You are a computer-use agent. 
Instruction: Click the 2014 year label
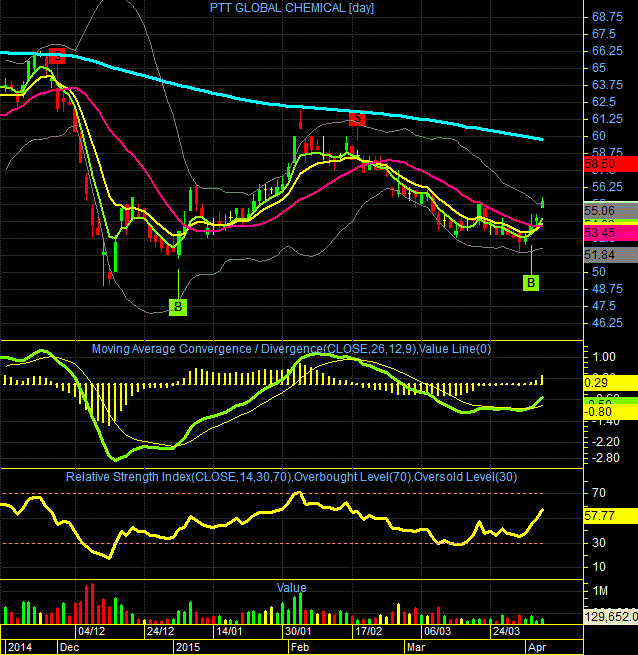(x=20, y=647)
